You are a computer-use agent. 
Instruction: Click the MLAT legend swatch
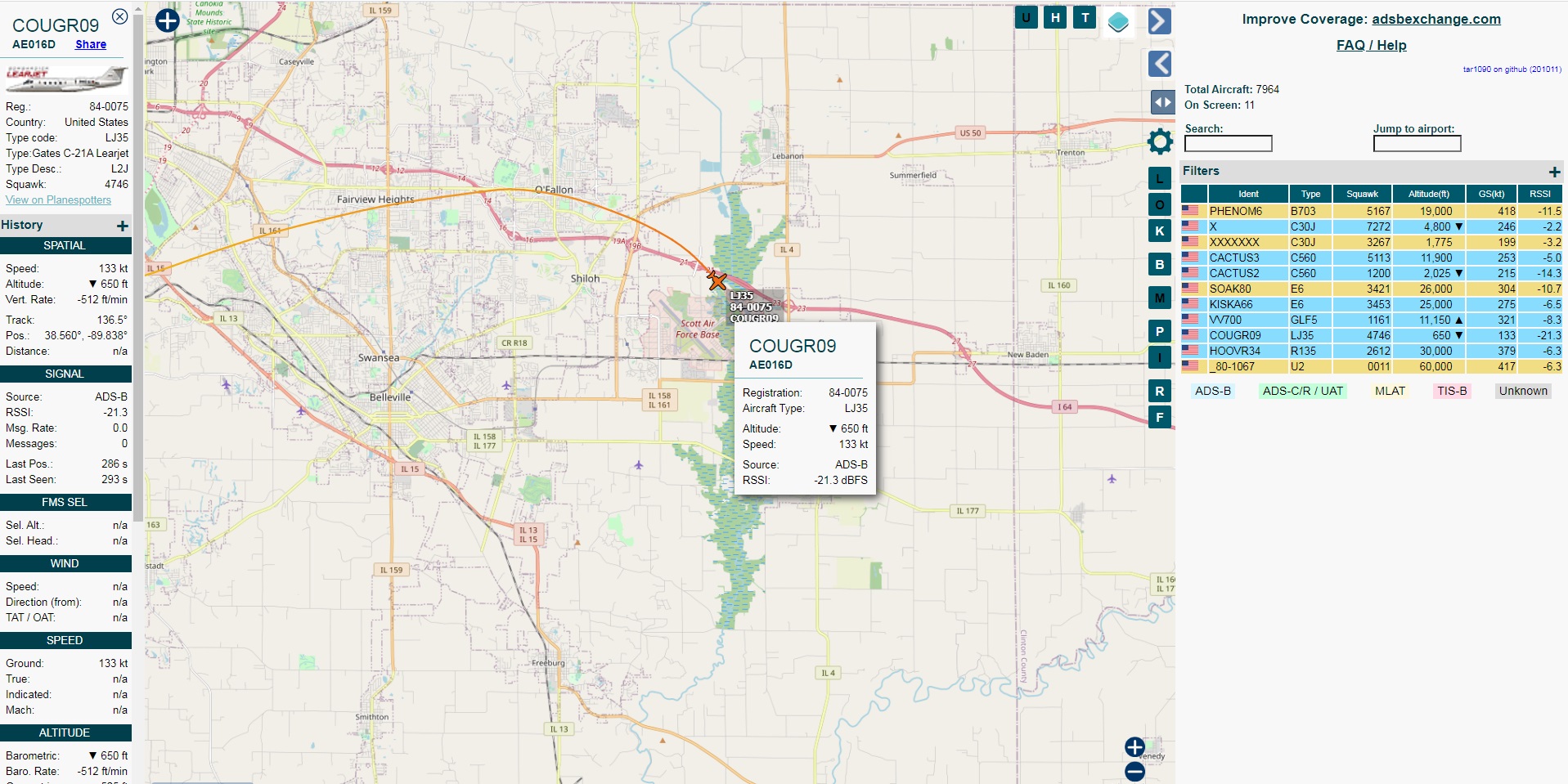tap(1390, 391)
